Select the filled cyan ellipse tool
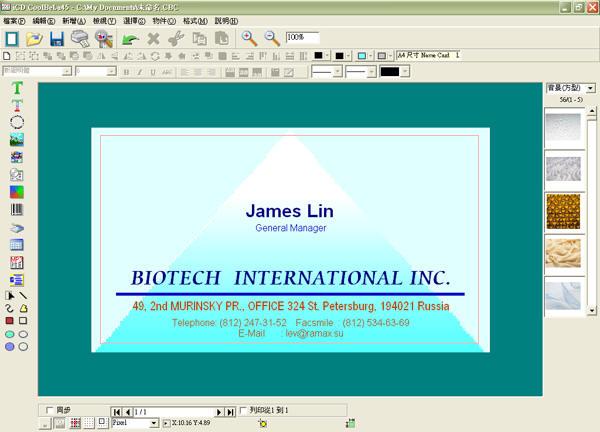 [x=10, y=334]
